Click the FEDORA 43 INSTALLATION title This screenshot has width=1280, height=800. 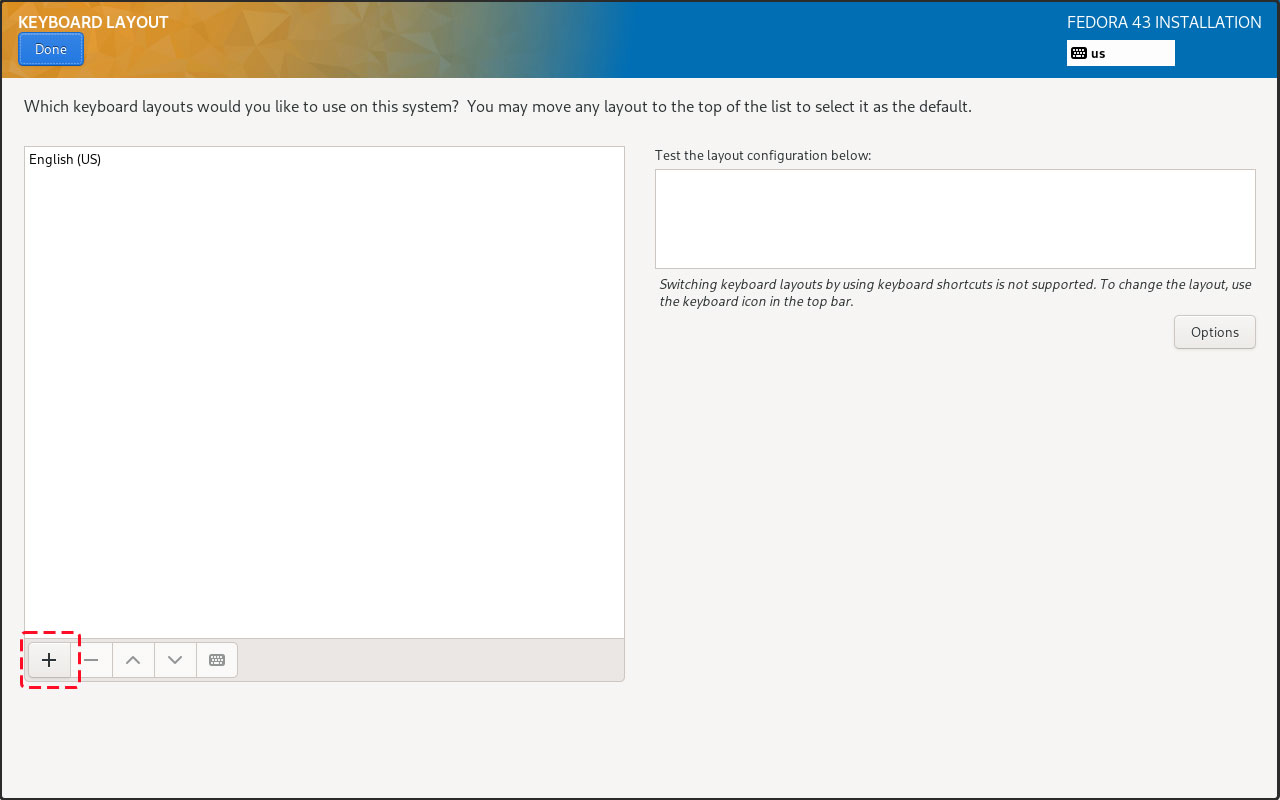tap(1164, 22)
